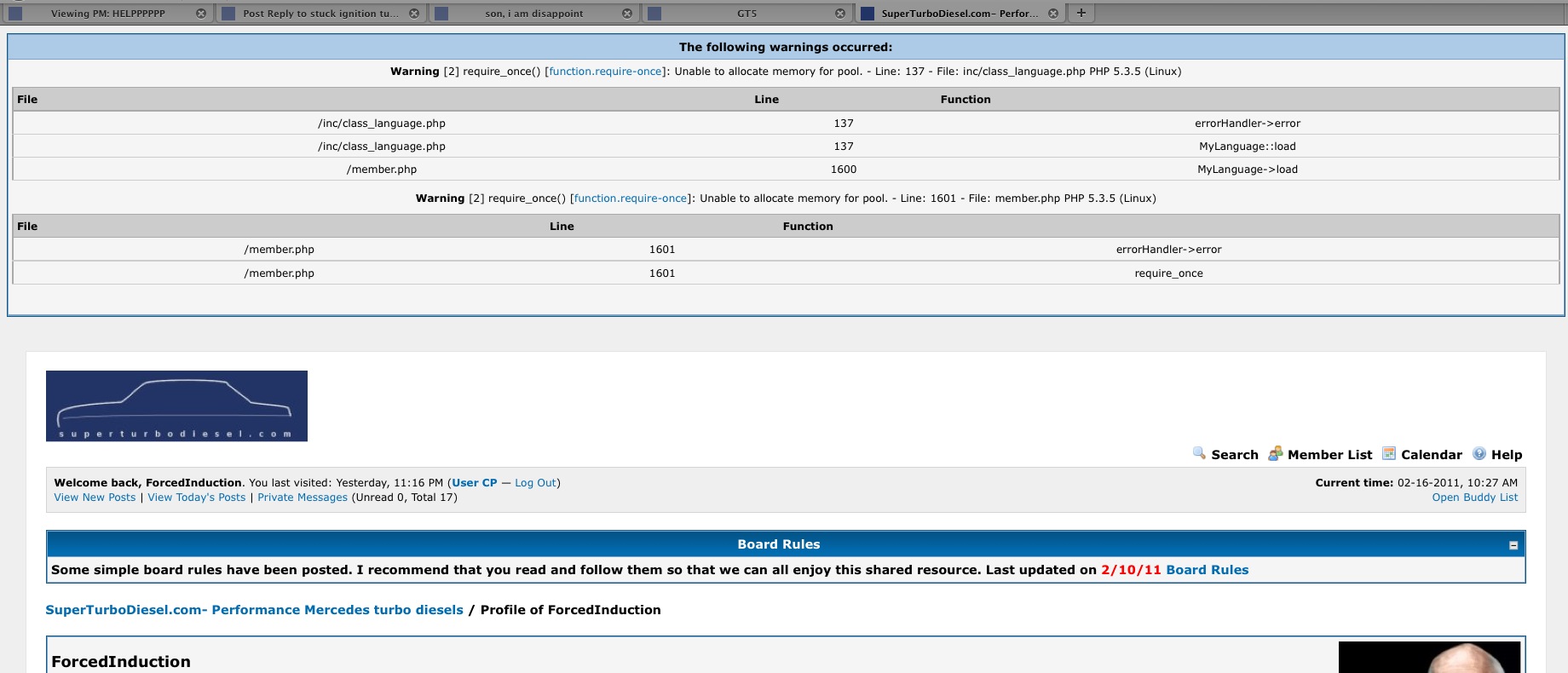Click the Function column header in first table
This screenshot has width=1568, height=673.
(966, 100)
